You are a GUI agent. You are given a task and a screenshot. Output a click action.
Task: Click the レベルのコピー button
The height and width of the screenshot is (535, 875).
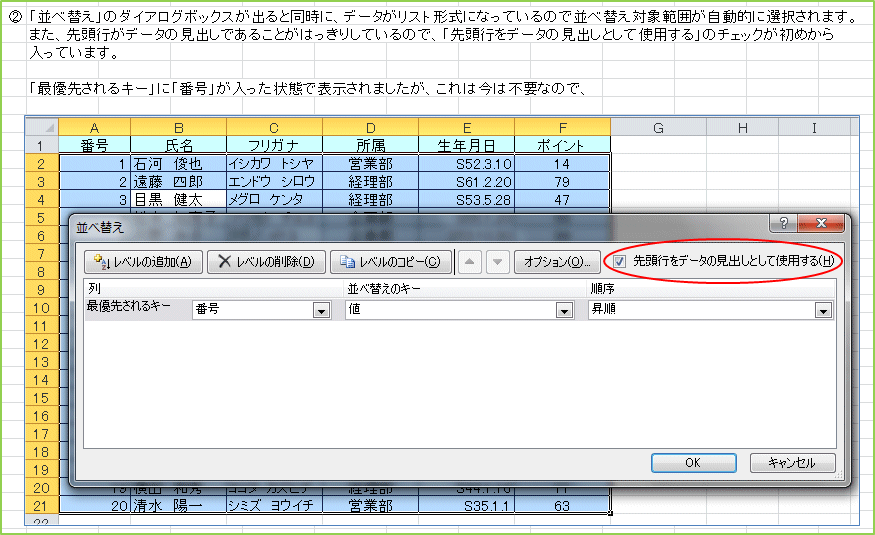391,262
